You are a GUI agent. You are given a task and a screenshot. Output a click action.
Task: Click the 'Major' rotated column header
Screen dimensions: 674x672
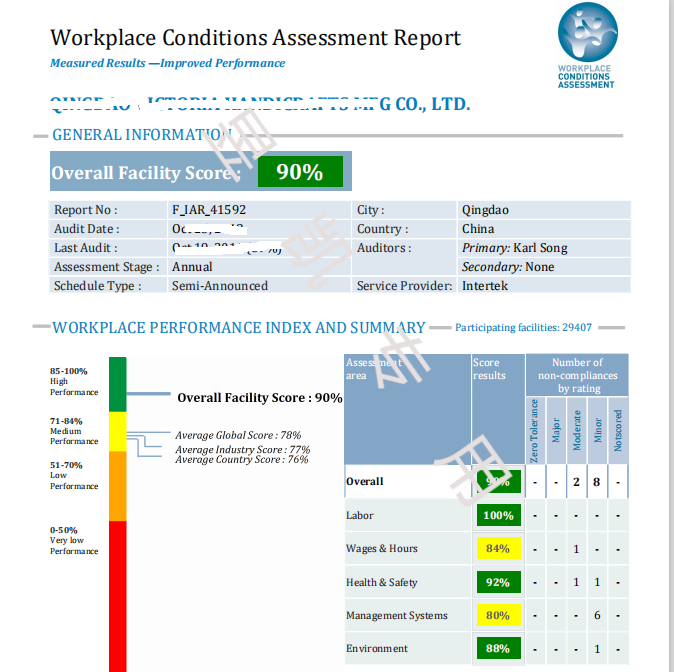(x=556, y=430)
